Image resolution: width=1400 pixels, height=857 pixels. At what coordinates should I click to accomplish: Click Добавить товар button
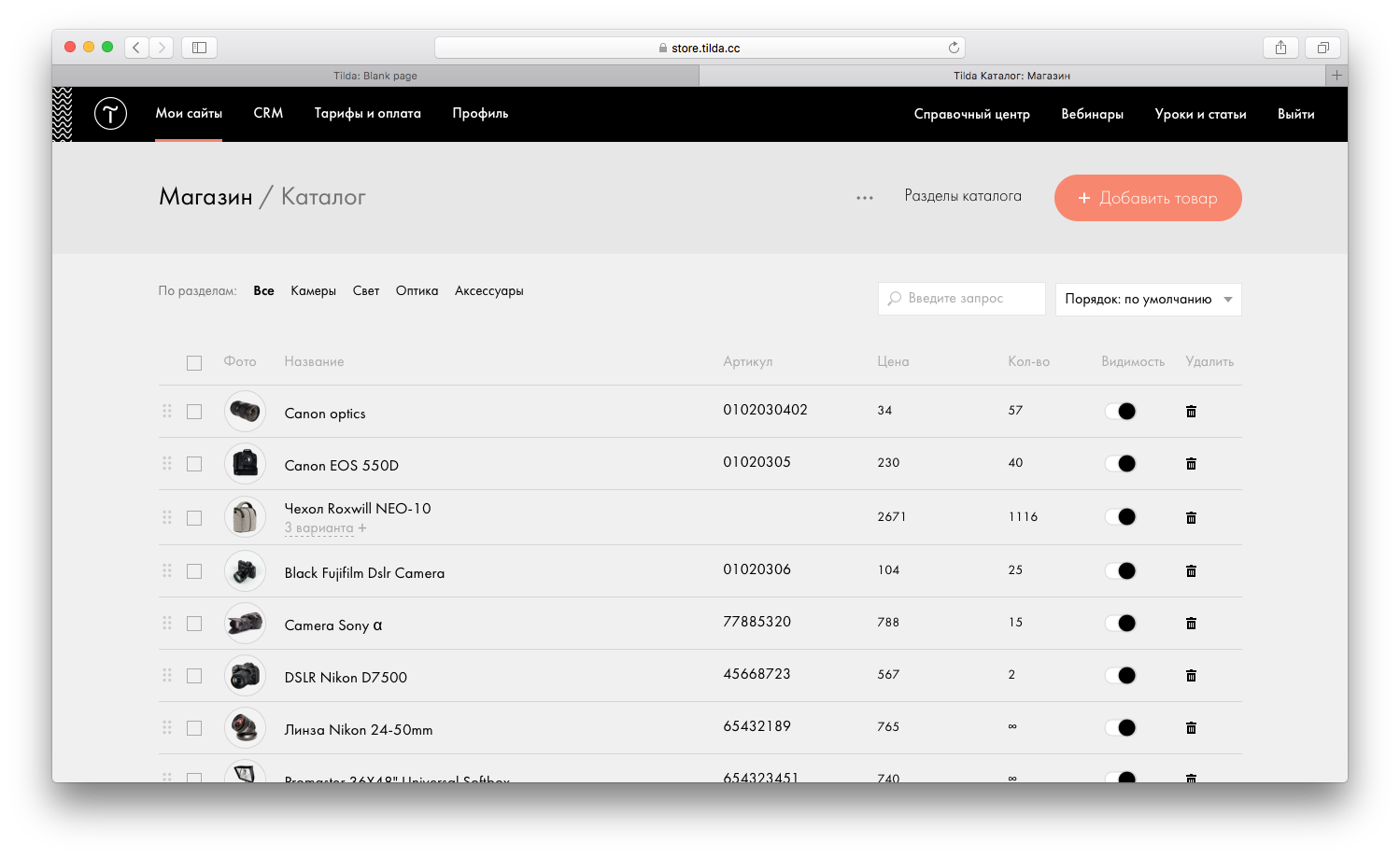coord(1148,198)
